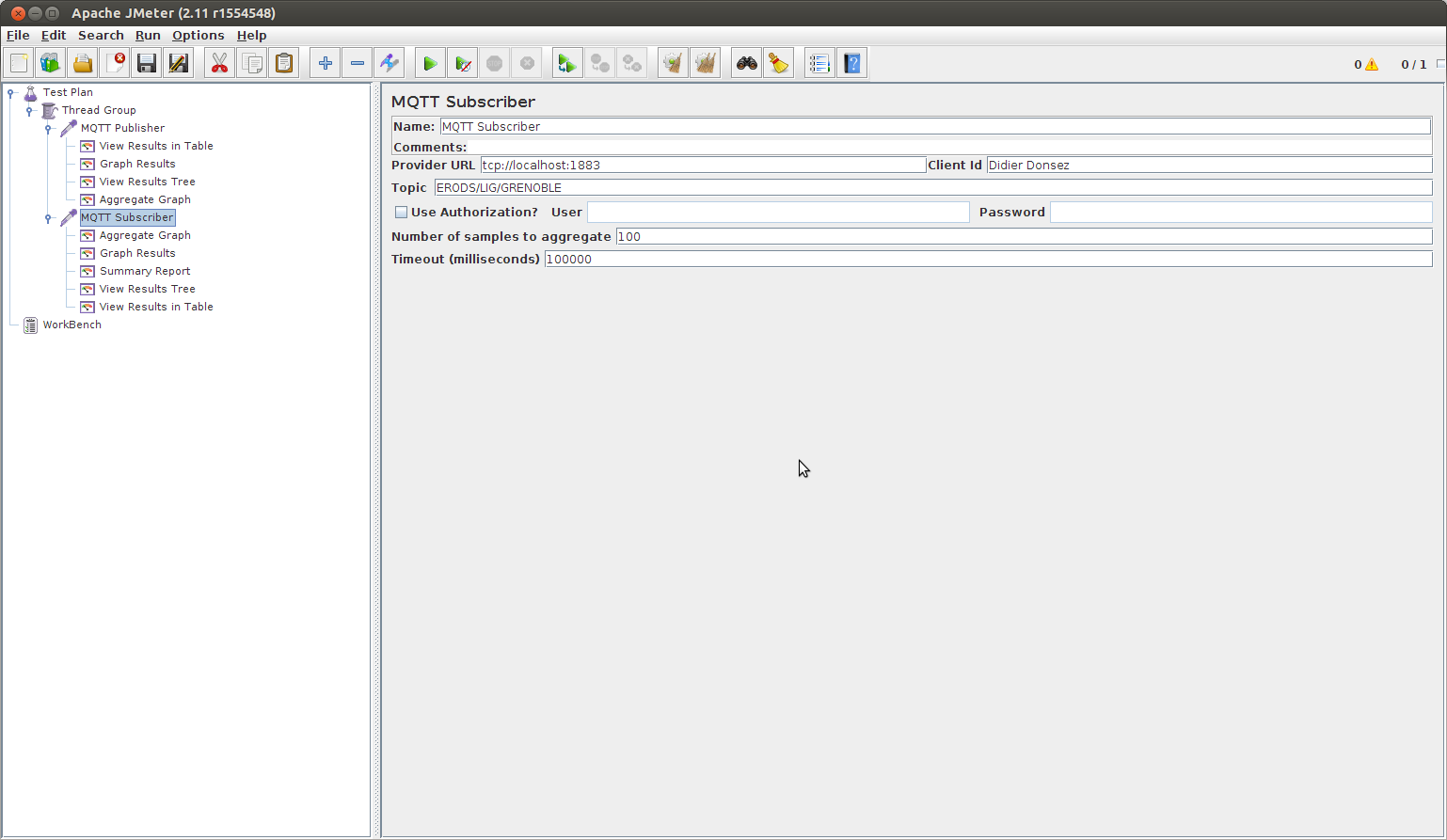This screenshot has height=840, width=1447.
Task: Open the Run menu
Action: tap(148, 35)
